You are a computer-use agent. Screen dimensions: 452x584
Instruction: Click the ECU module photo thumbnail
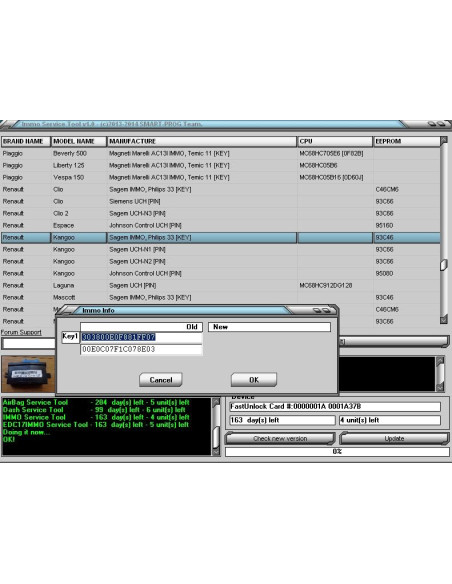(x=28, y=374)
